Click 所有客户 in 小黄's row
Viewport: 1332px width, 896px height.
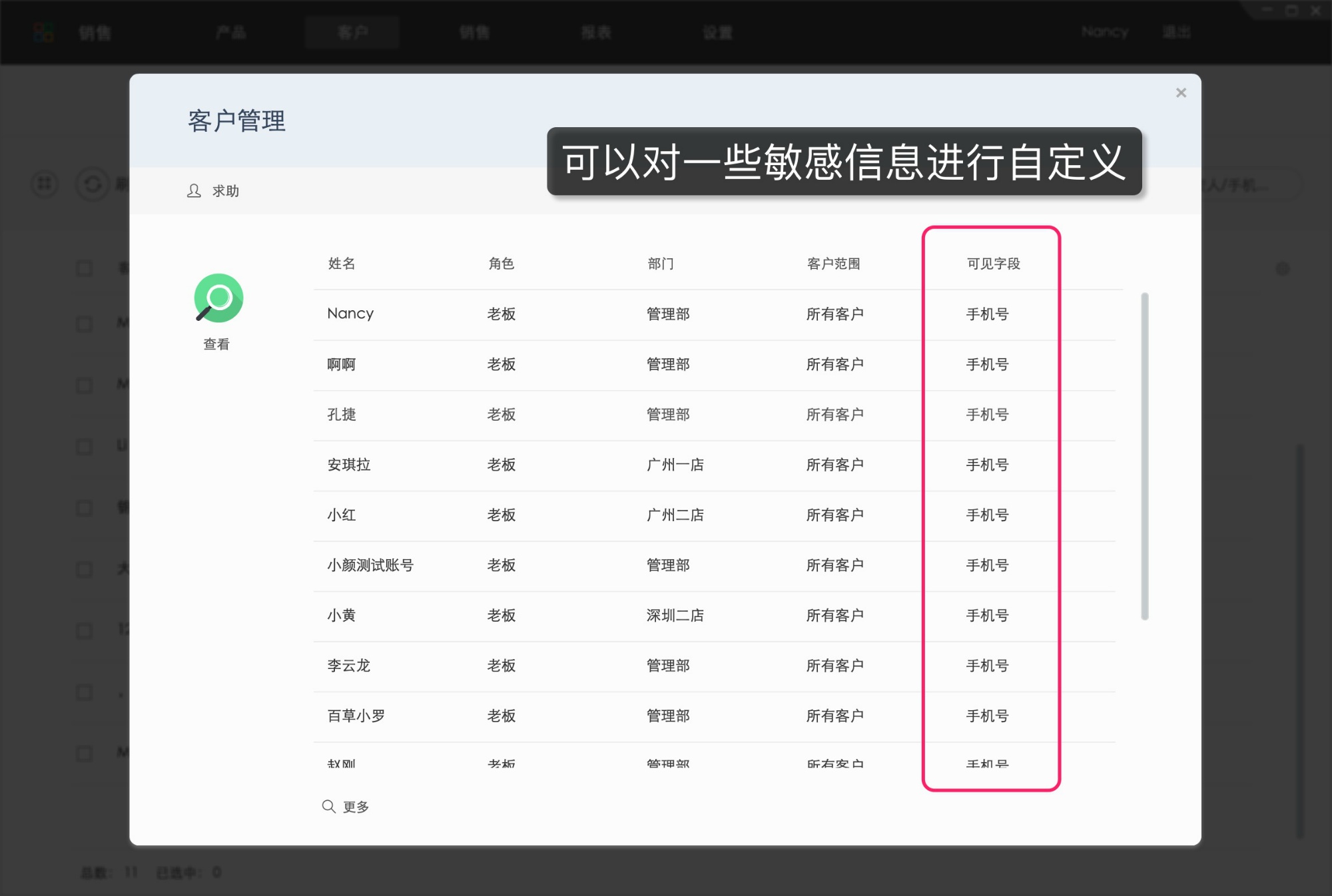tap(835, 615)
